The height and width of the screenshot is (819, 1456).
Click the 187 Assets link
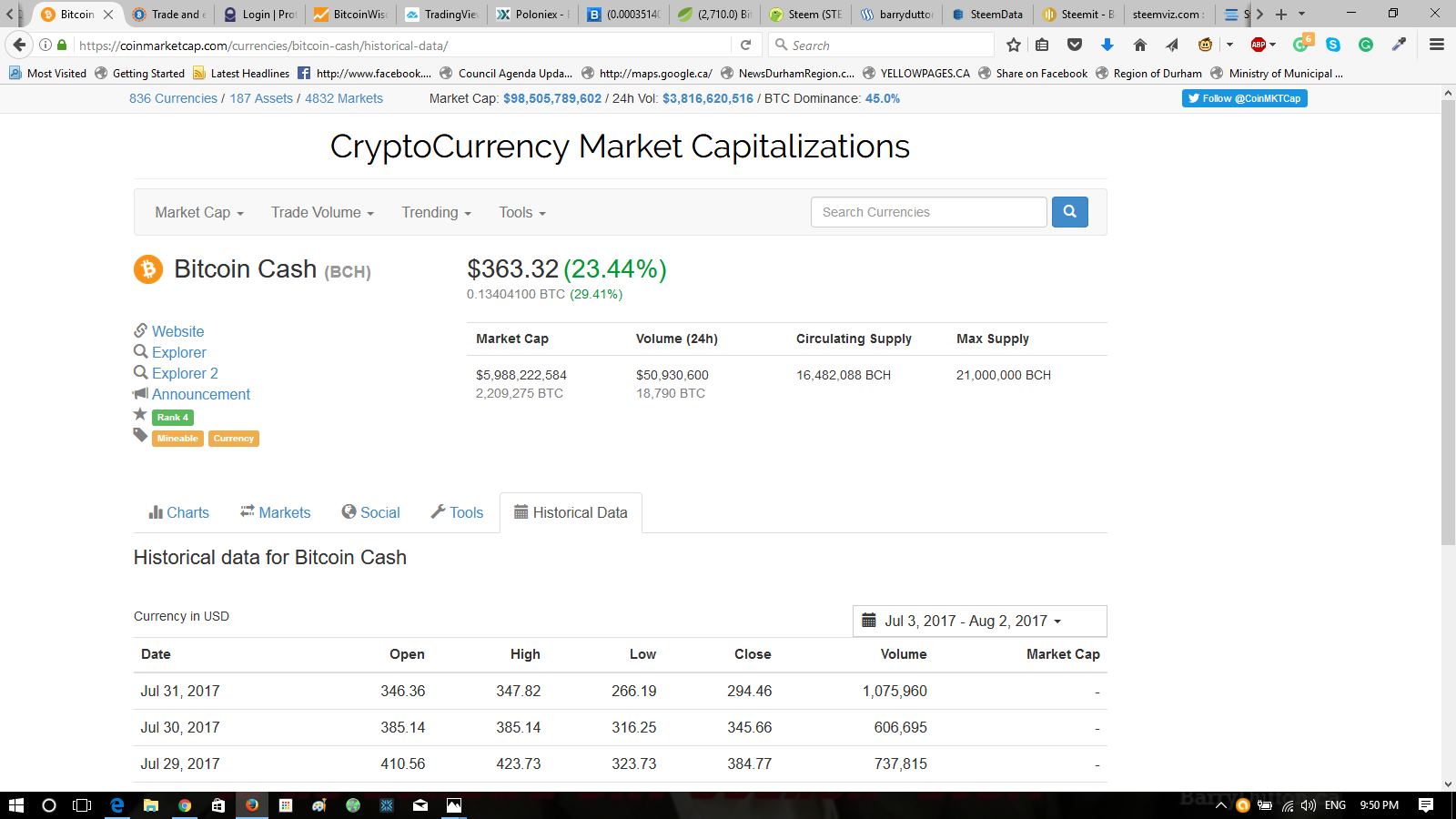[261, 98]
